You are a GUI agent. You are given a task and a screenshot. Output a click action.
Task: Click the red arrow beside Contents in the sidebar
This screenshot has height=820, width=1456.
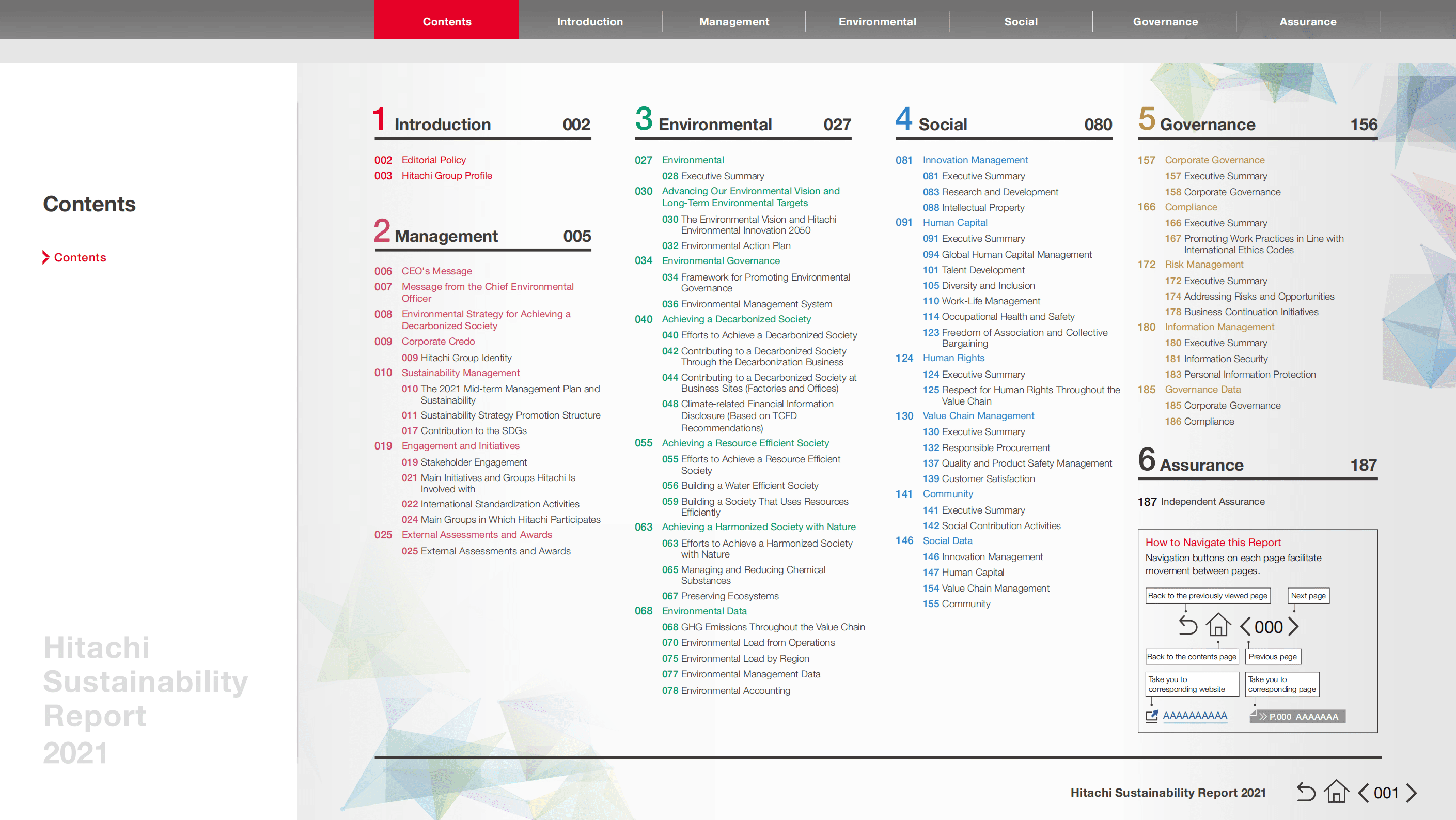pyautogui.click(x=46, y=257)
